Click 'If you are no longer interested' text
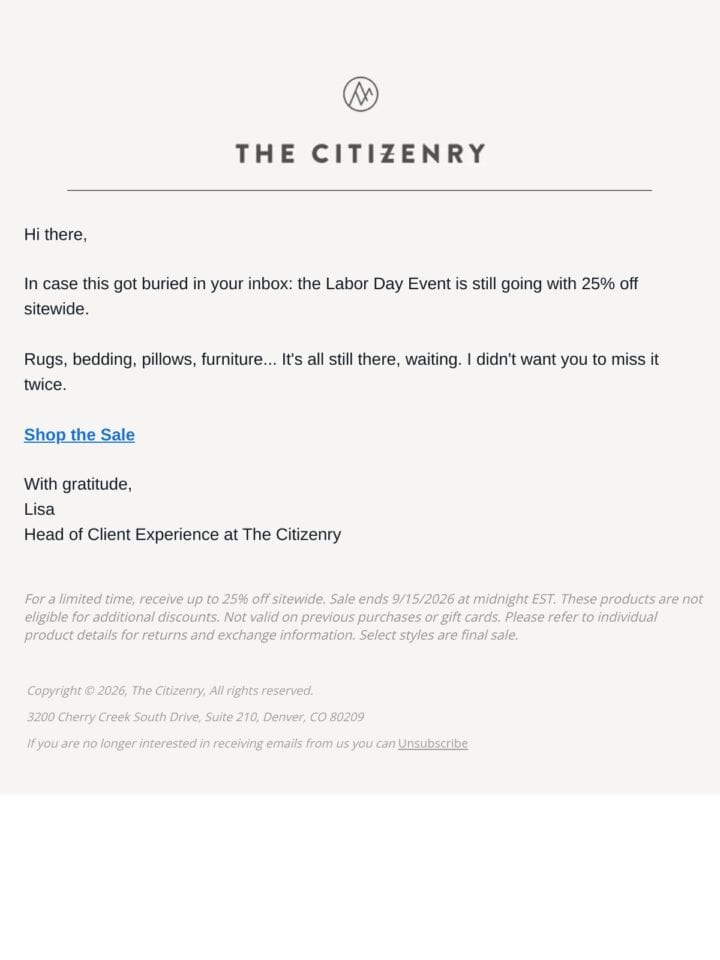The width and height of the screenshot is (720, 960). coord(211,743)
